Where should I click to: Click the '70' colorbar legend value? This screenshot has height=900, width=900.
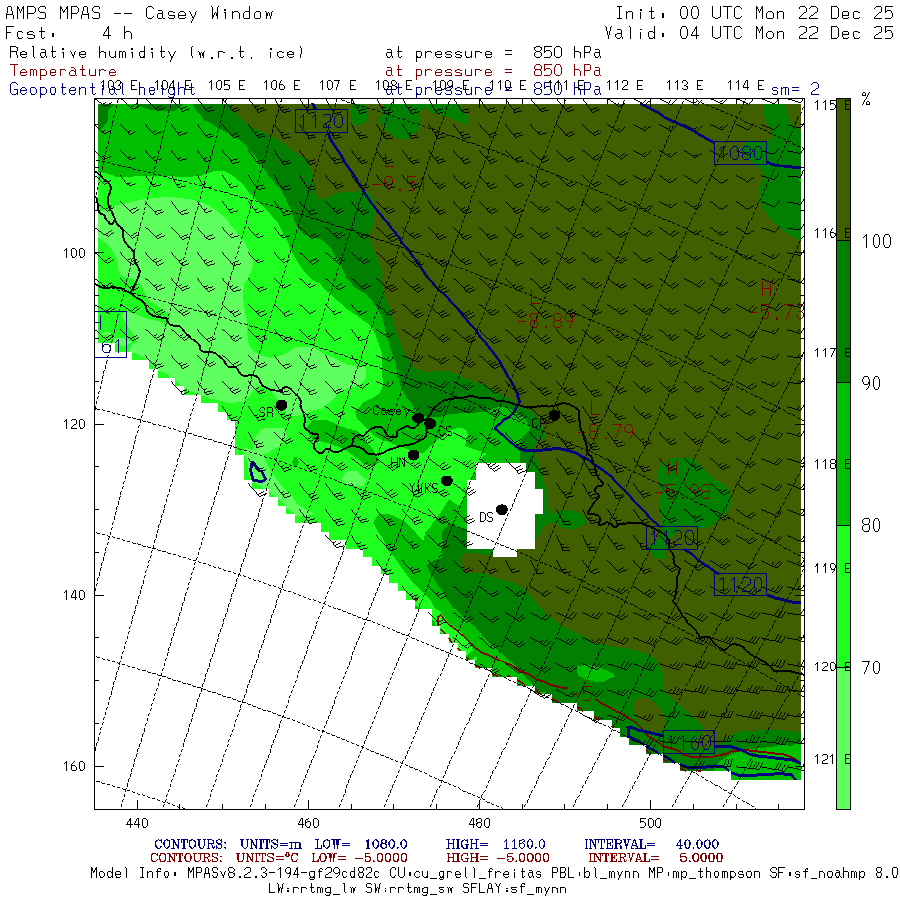(871, 668)
